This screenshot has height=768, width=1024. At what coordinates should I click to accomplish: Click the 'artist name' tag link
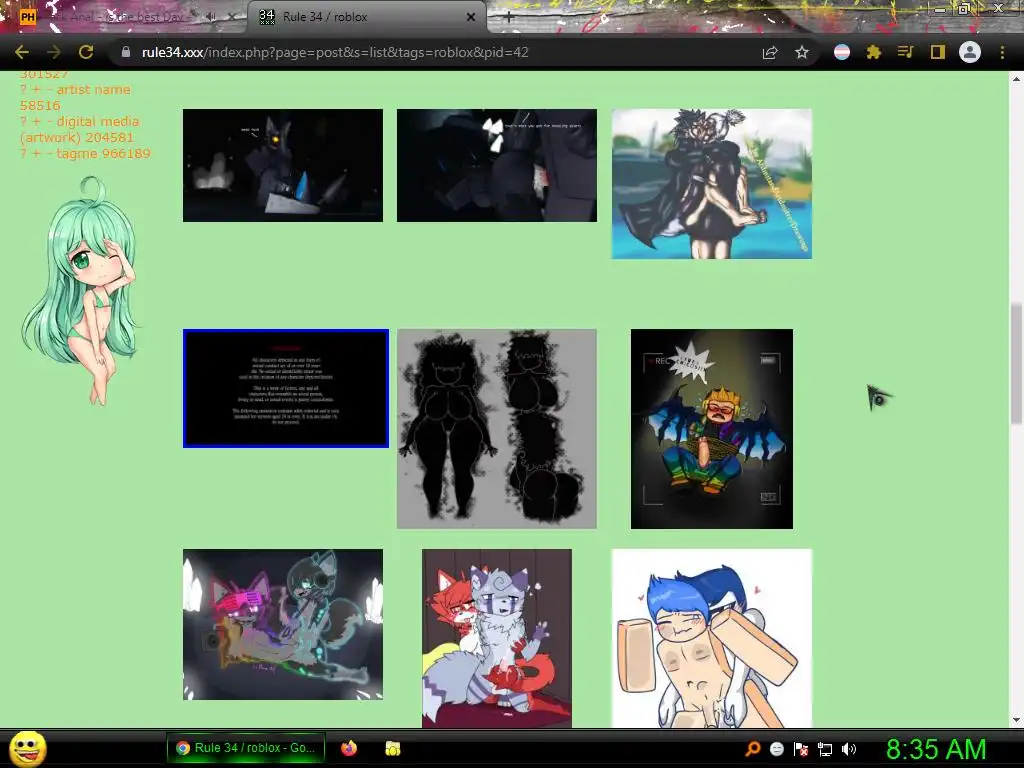(93, 89)
